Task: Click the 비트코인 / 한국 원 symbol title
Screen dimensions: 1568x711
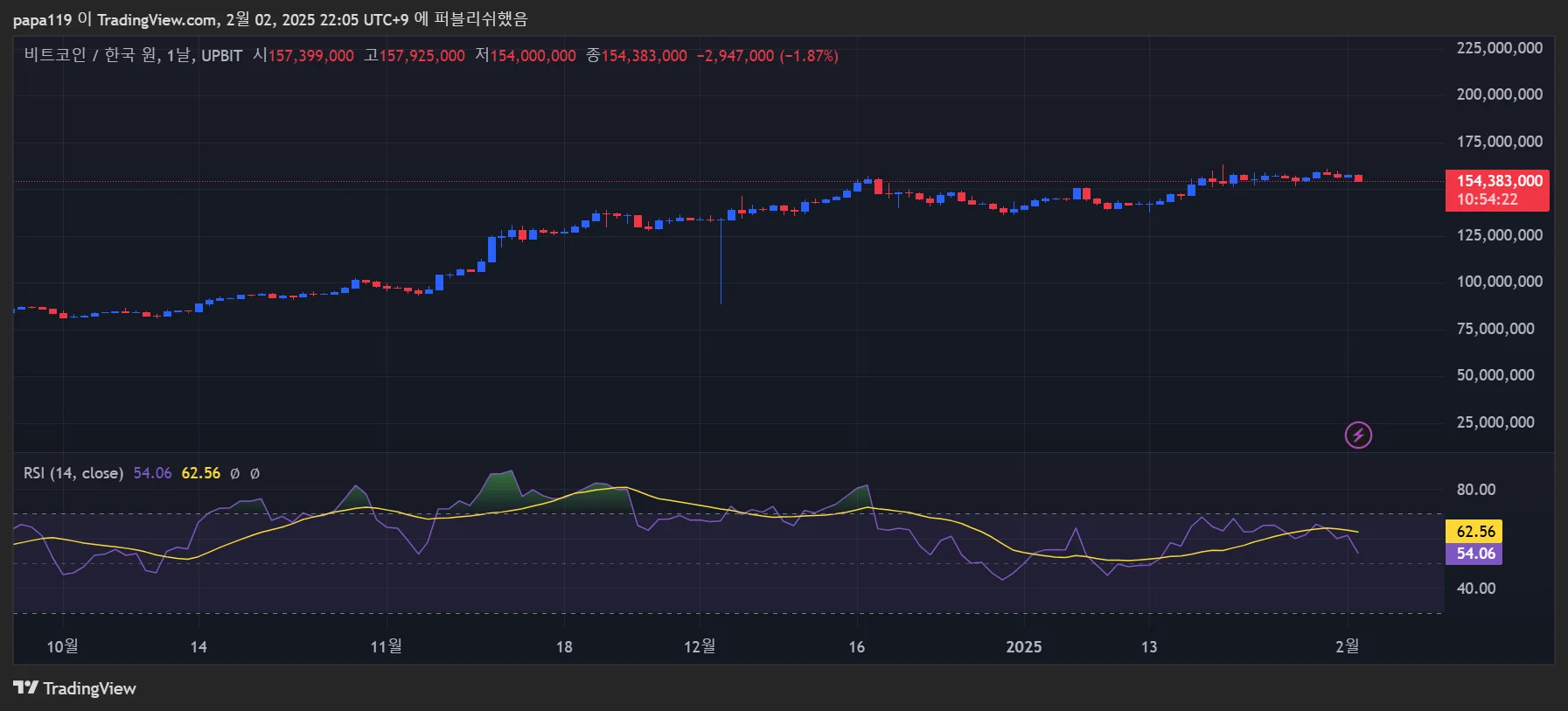Action: point(92,55)
